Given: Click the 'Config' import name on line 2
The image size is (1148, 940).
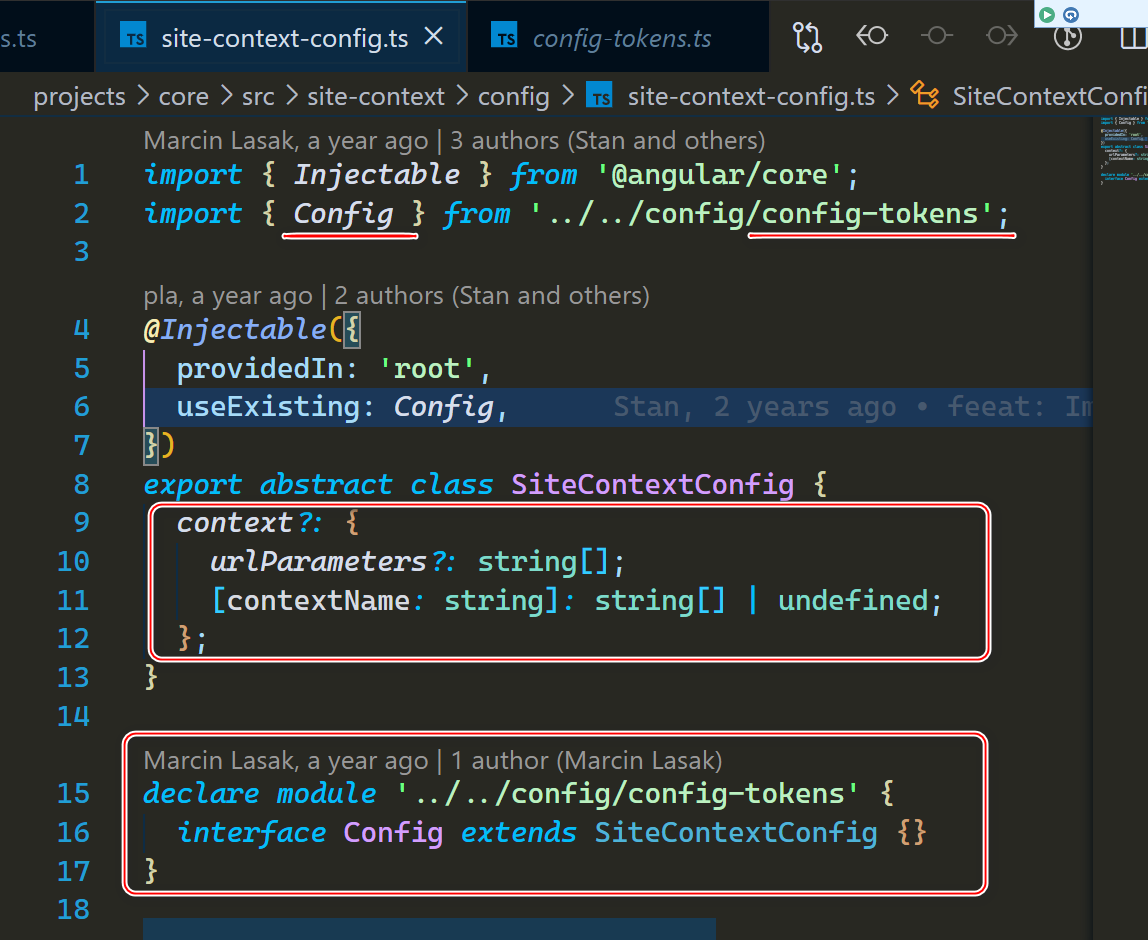Looking at the screenshot, I should click(x=343, y=214).
